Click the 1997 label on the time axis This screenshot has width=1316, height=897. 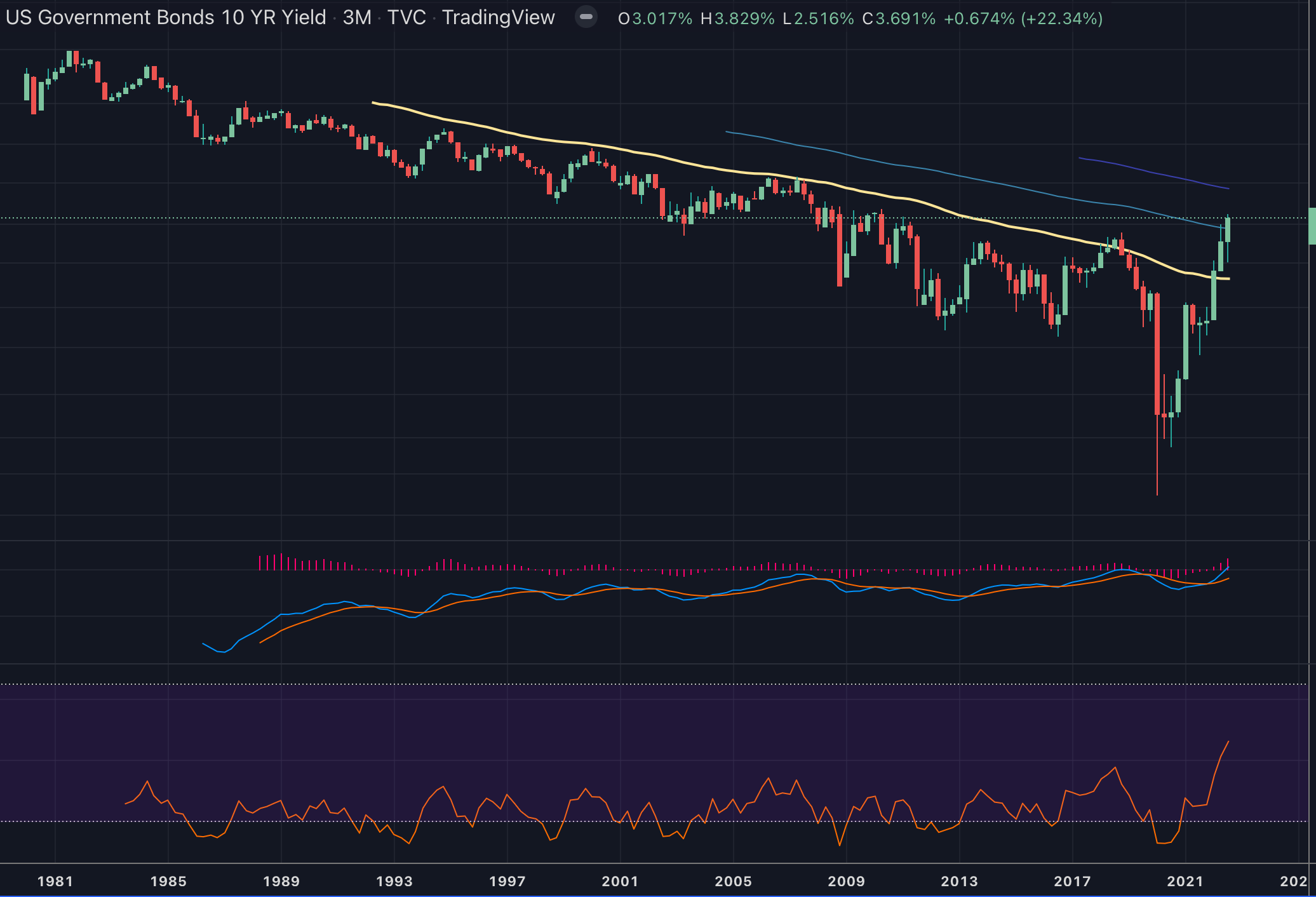click(507, 881)
